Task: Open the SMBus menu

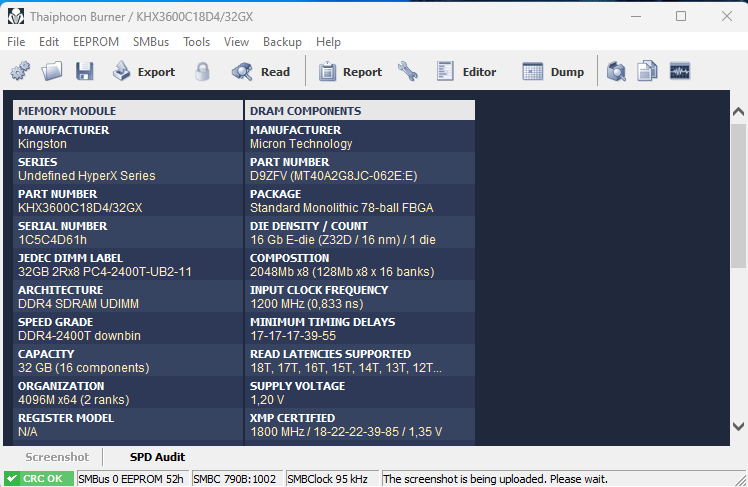Action: [x=151, y=42]
